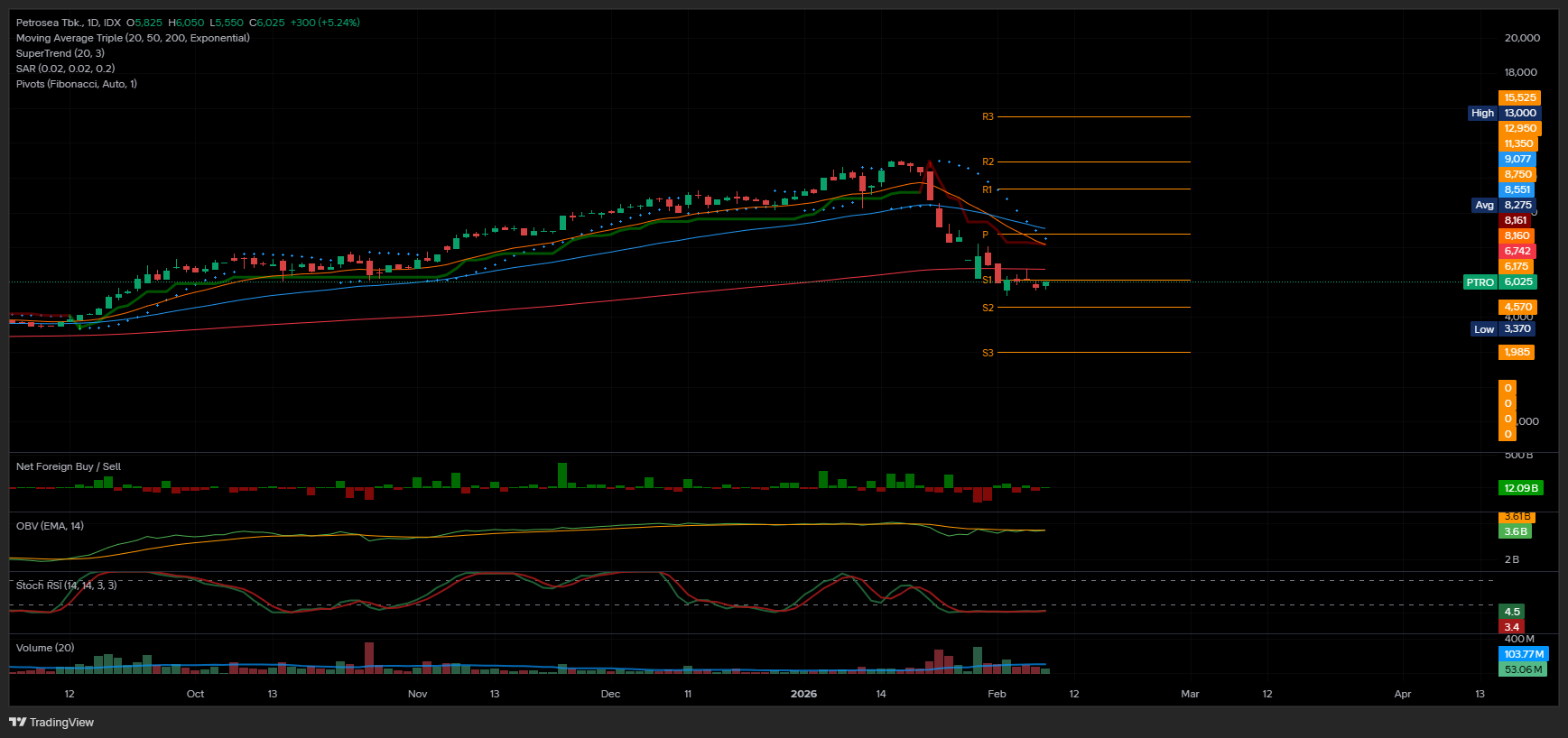Click the S3 pivot level label
Image resolution: width=1568 pixels, height=738 pixels.
[x=988, y=353]
